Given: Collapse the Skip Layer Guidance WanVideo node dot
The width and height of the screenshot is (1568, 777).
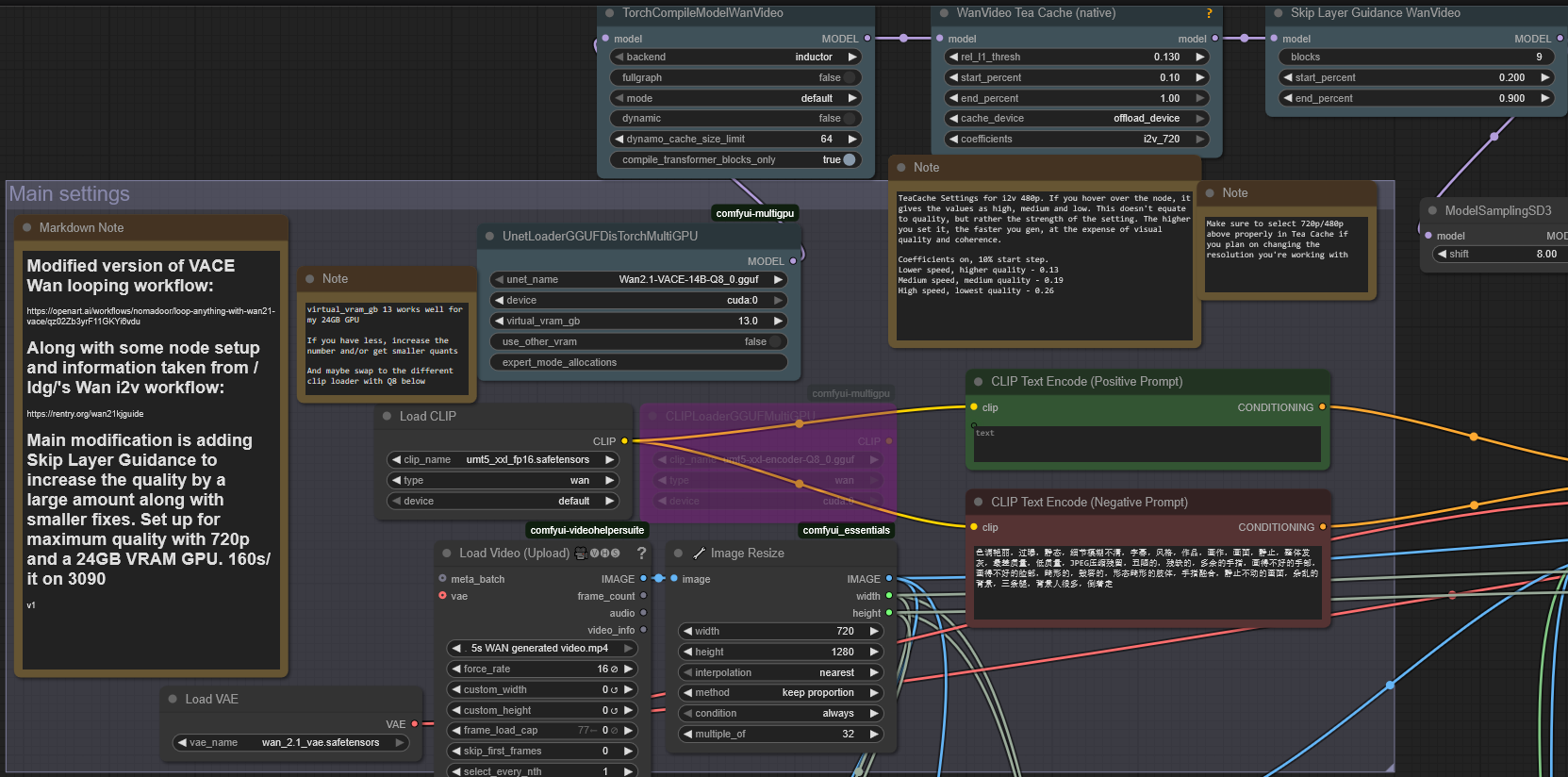Looking at the screenshot, I should [x=1279, y=13].
